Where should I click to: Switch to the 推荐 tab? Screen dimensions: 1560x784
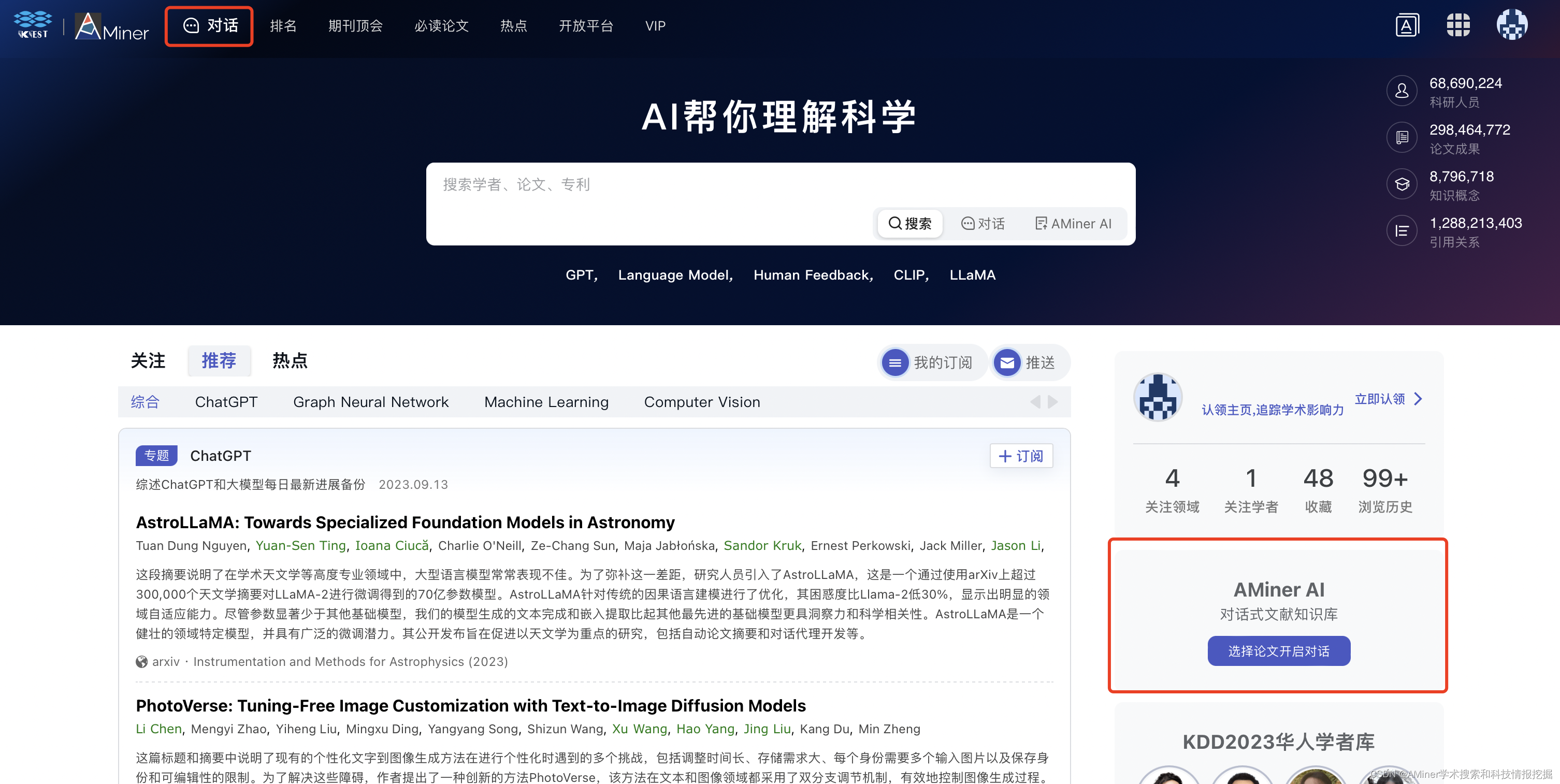click(219, 361)
